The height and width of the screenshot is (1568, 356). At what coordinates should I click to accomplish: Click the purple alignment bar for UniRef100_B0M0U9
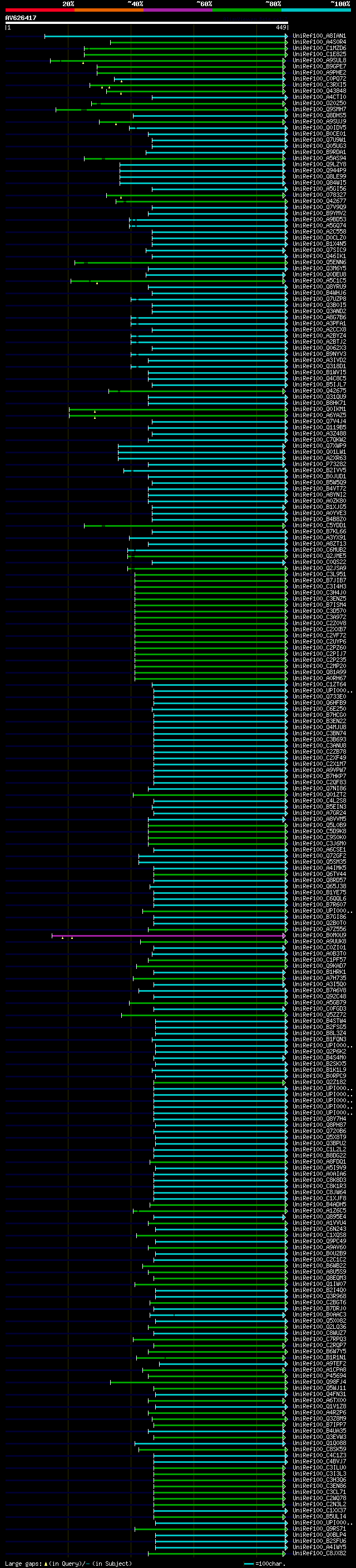pyautogui.click(x=169, y=936)
